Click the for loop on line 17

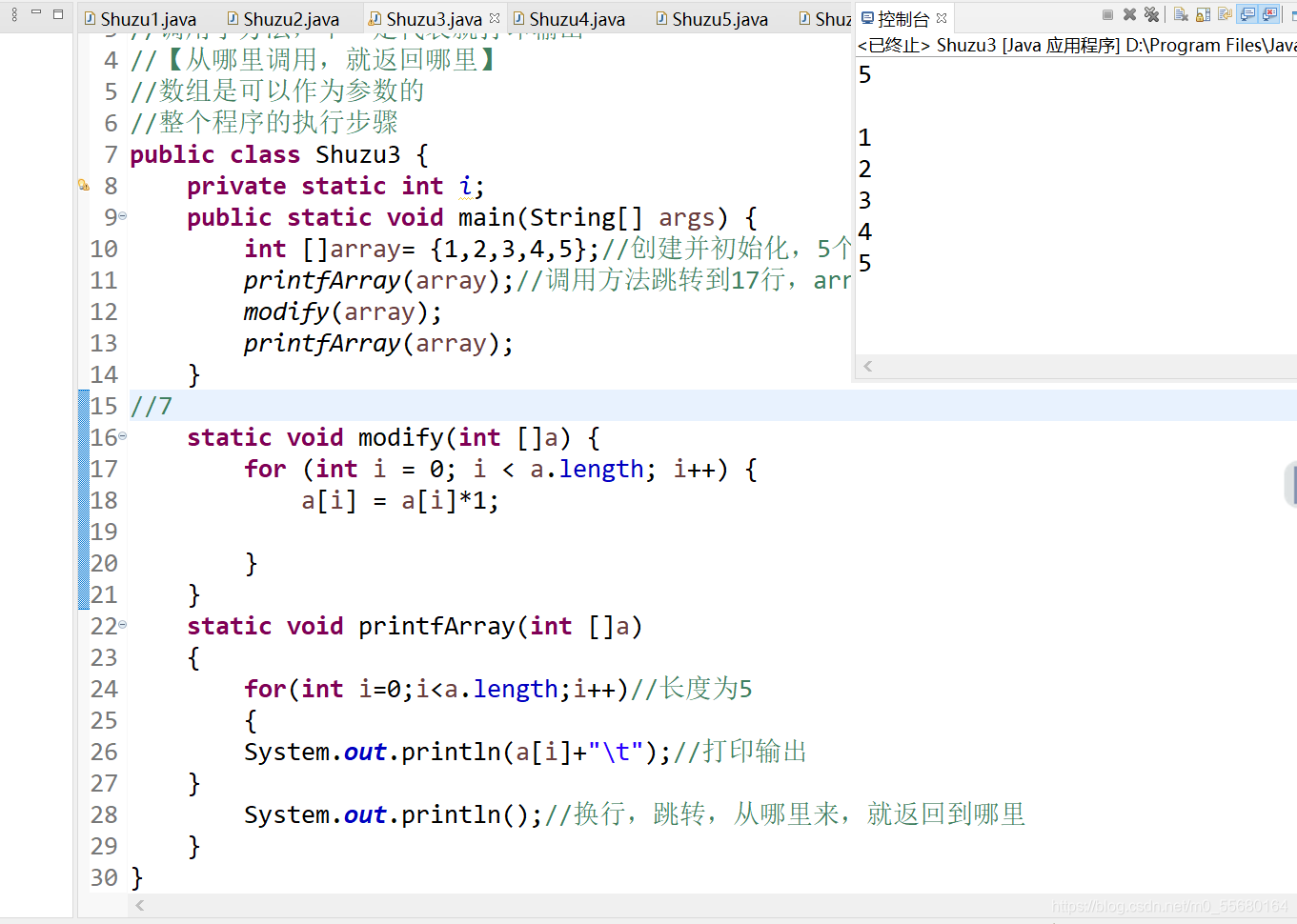500,469
